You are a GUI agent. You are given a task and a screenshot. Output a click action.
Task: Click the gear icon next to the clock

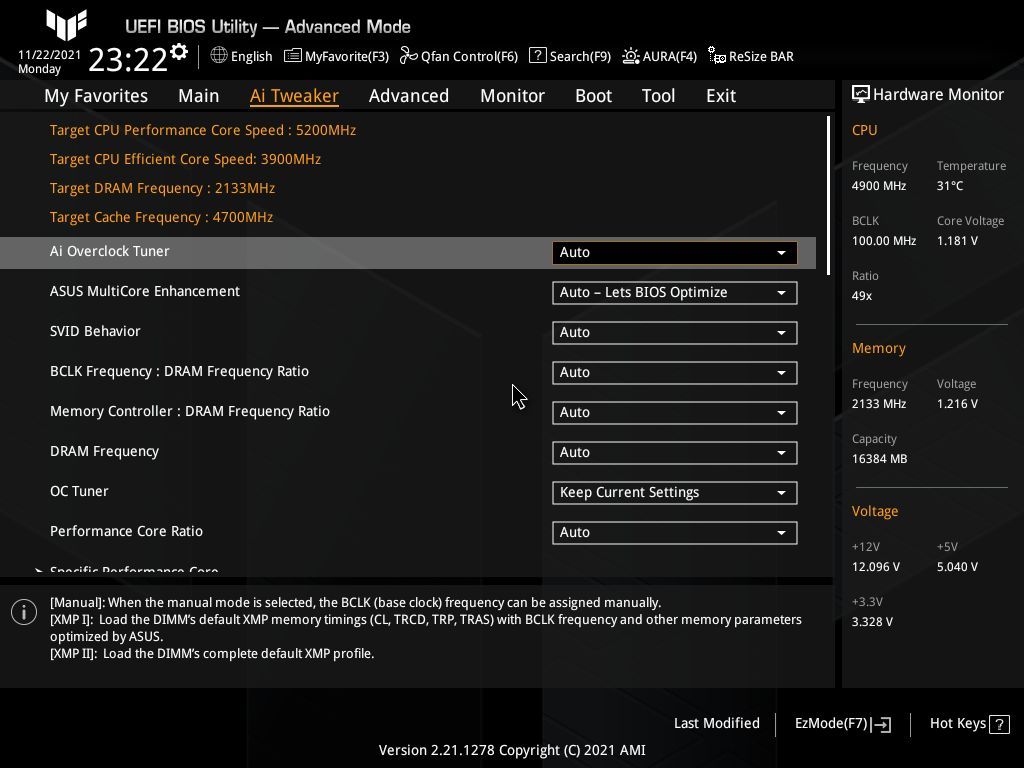point(179,52)
